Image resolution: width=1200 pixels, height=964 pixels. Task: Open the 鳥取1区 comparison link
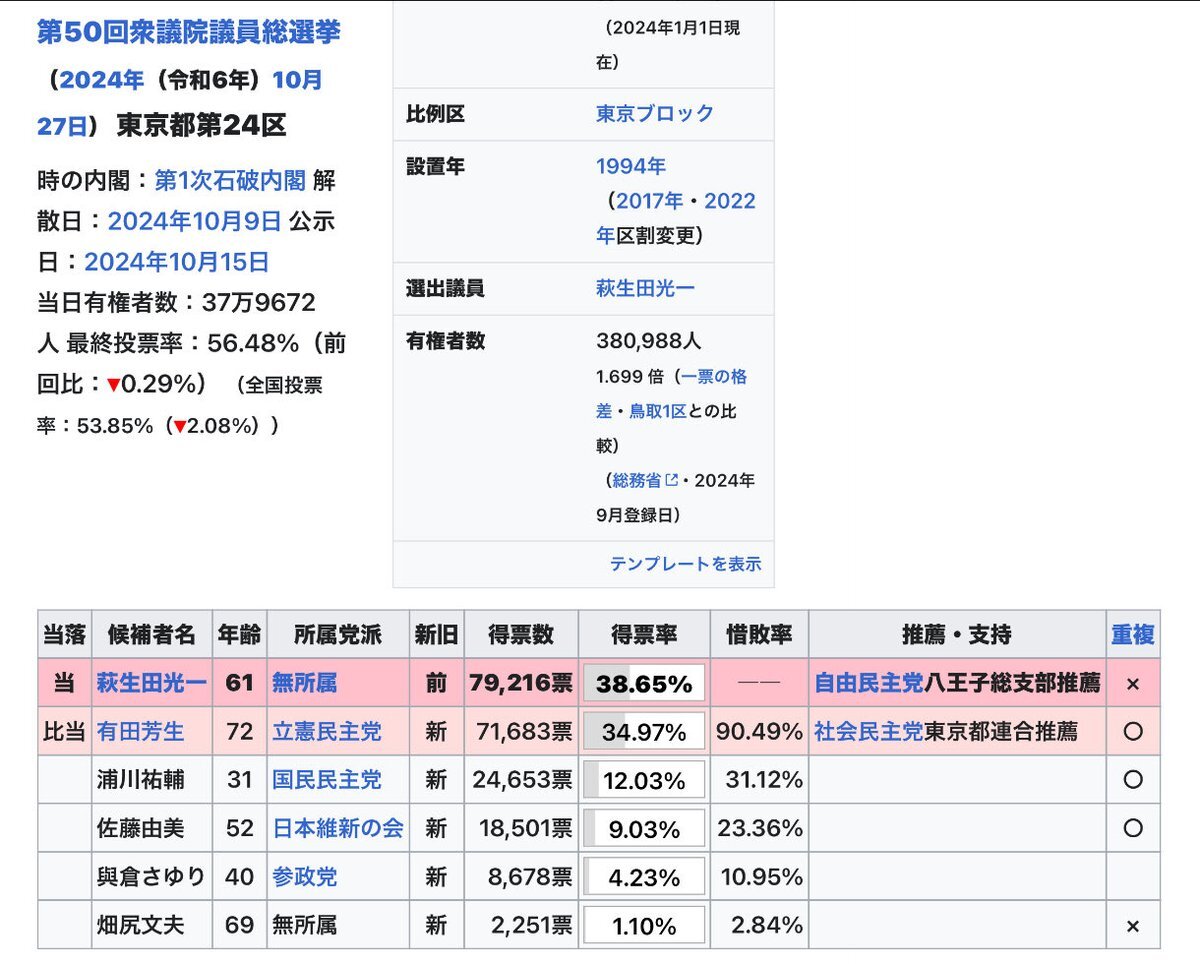click(x=657, y=411)
